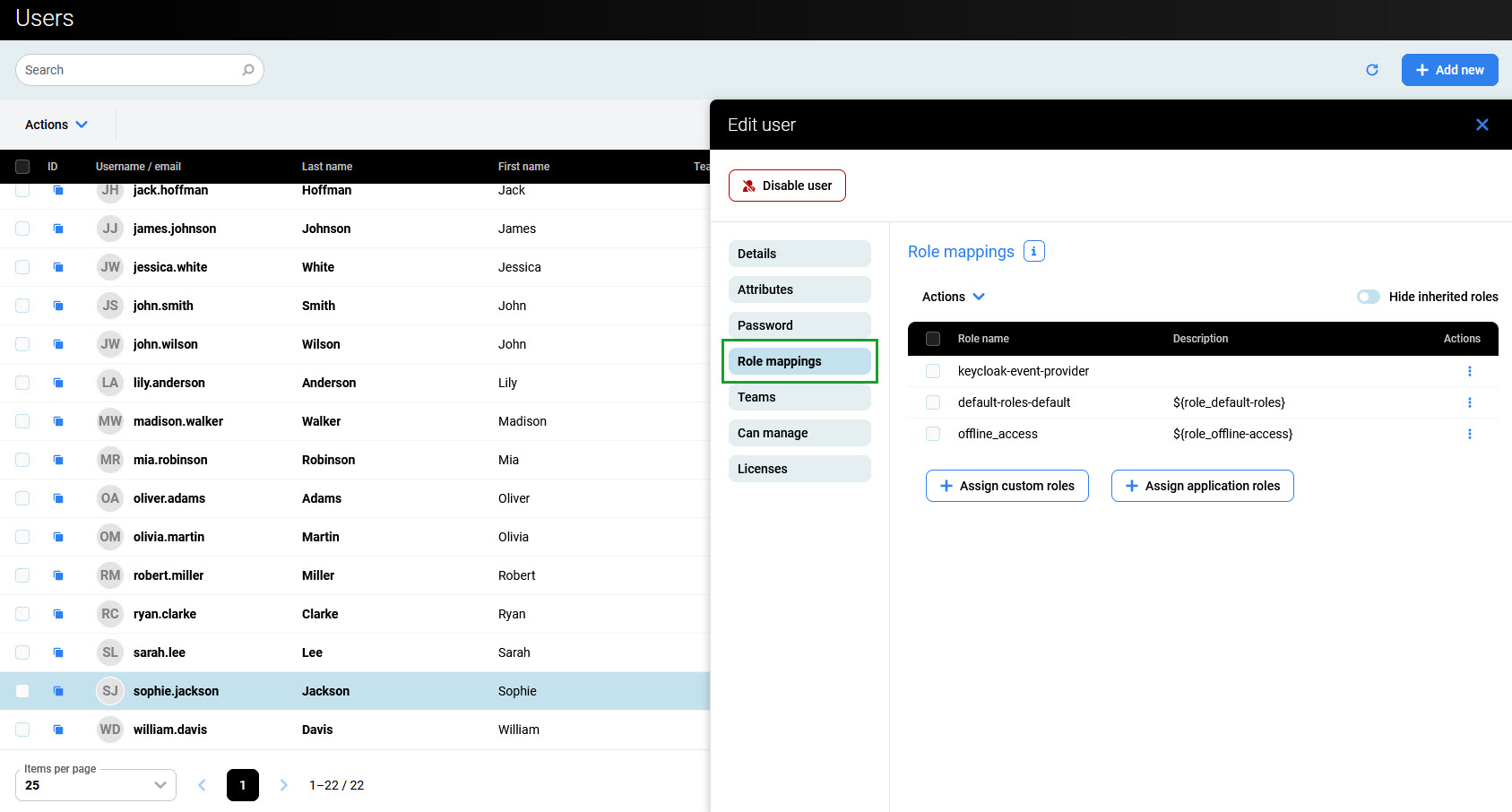Open the Role mappings Actions dropdown
This screenshot has width=1512, height=812.
pos(953,297)
